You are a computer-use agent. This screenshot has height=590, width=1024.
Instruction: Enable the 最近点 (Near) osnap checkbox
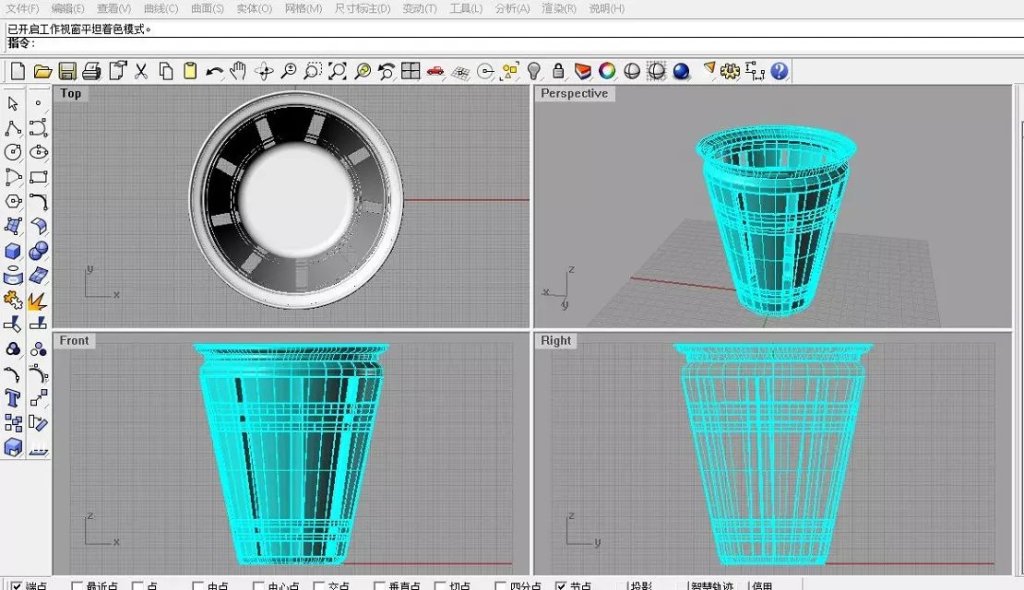pos(77,586)
